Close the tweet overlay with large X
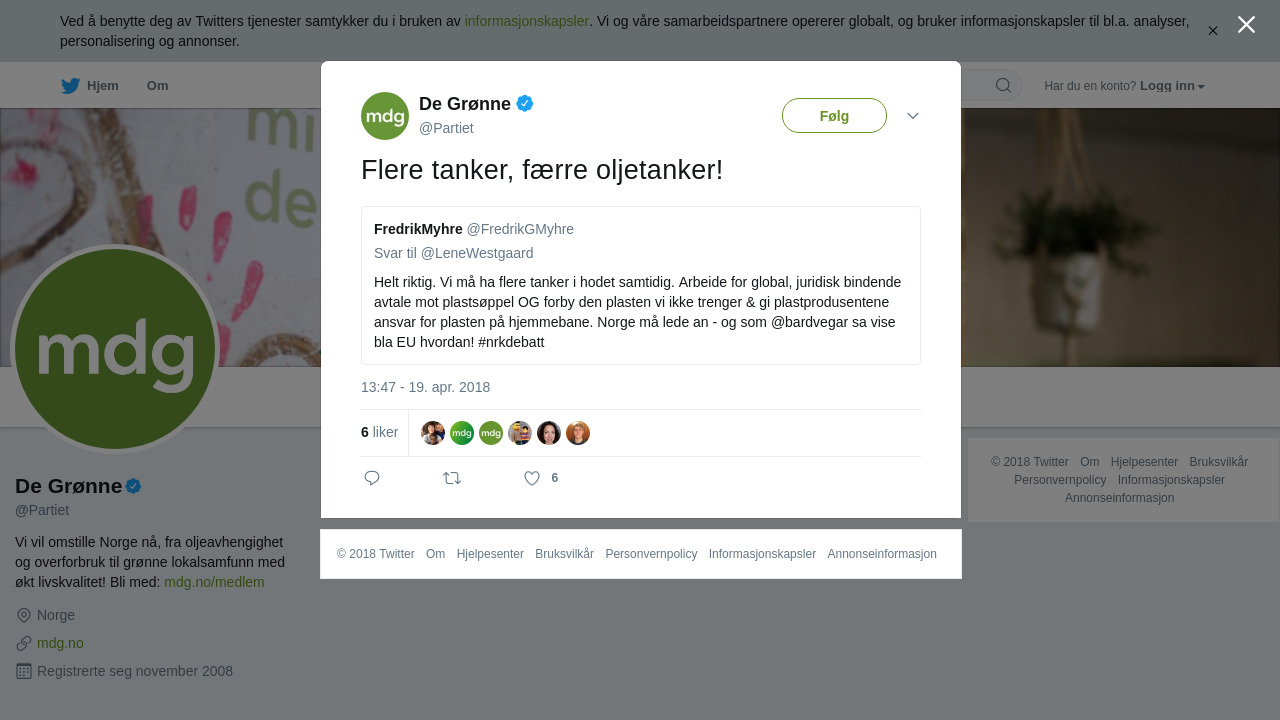The image size is (1280, 720). click(1246, 25)
